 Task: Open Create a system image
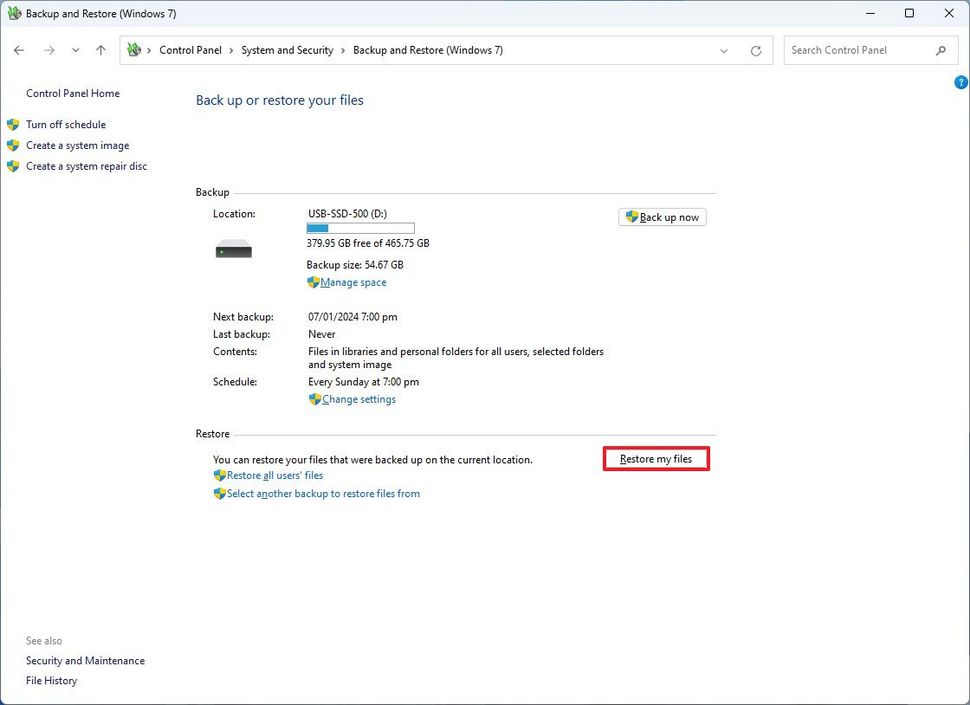tap(77, 145)
